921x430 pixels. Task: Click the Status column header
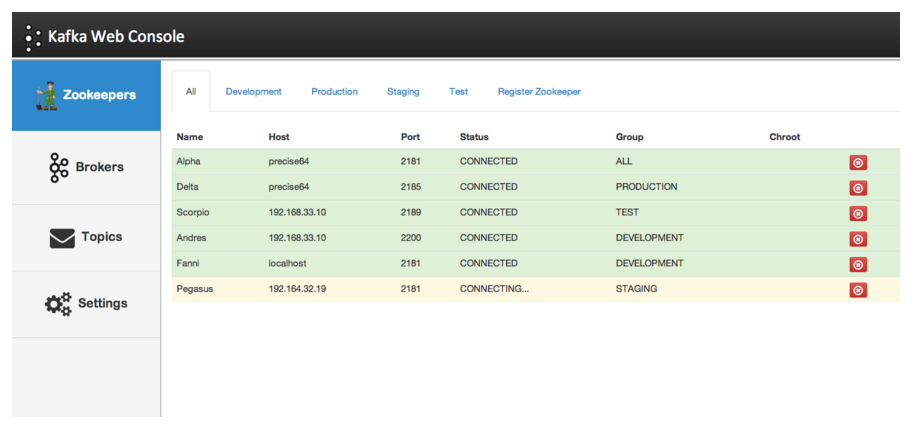tap(474, 137)
